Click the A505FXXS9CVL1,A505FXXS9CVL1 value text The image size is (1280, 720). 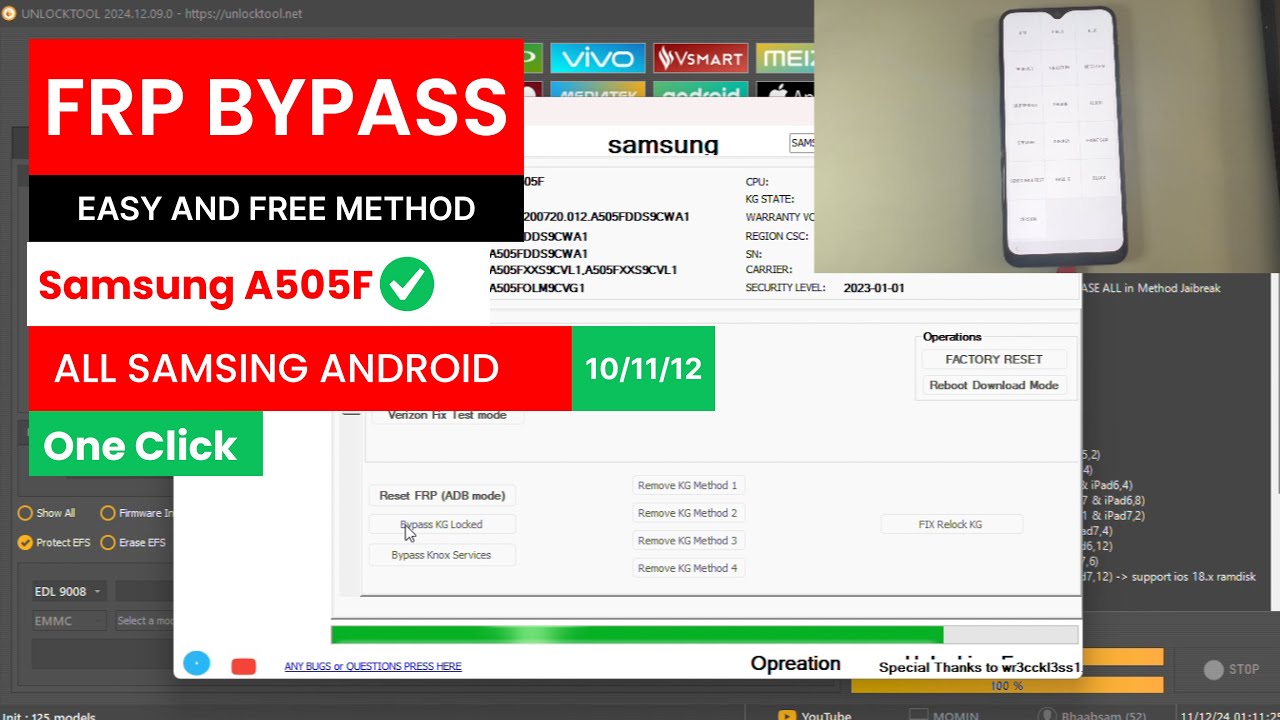583,270
